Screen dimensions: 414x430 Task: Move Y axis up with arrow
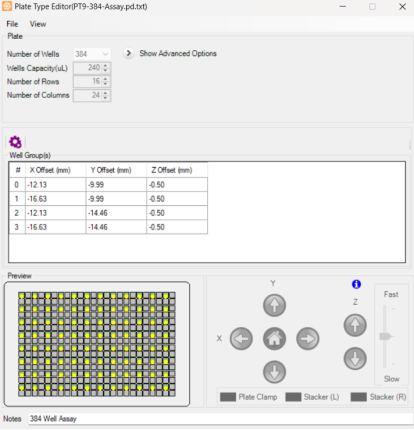click(x=274, y=305)
